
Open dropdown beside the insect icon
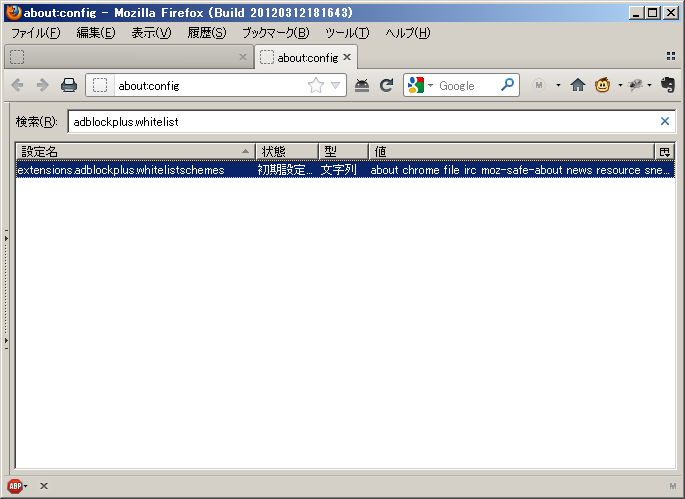coord(649,85)
